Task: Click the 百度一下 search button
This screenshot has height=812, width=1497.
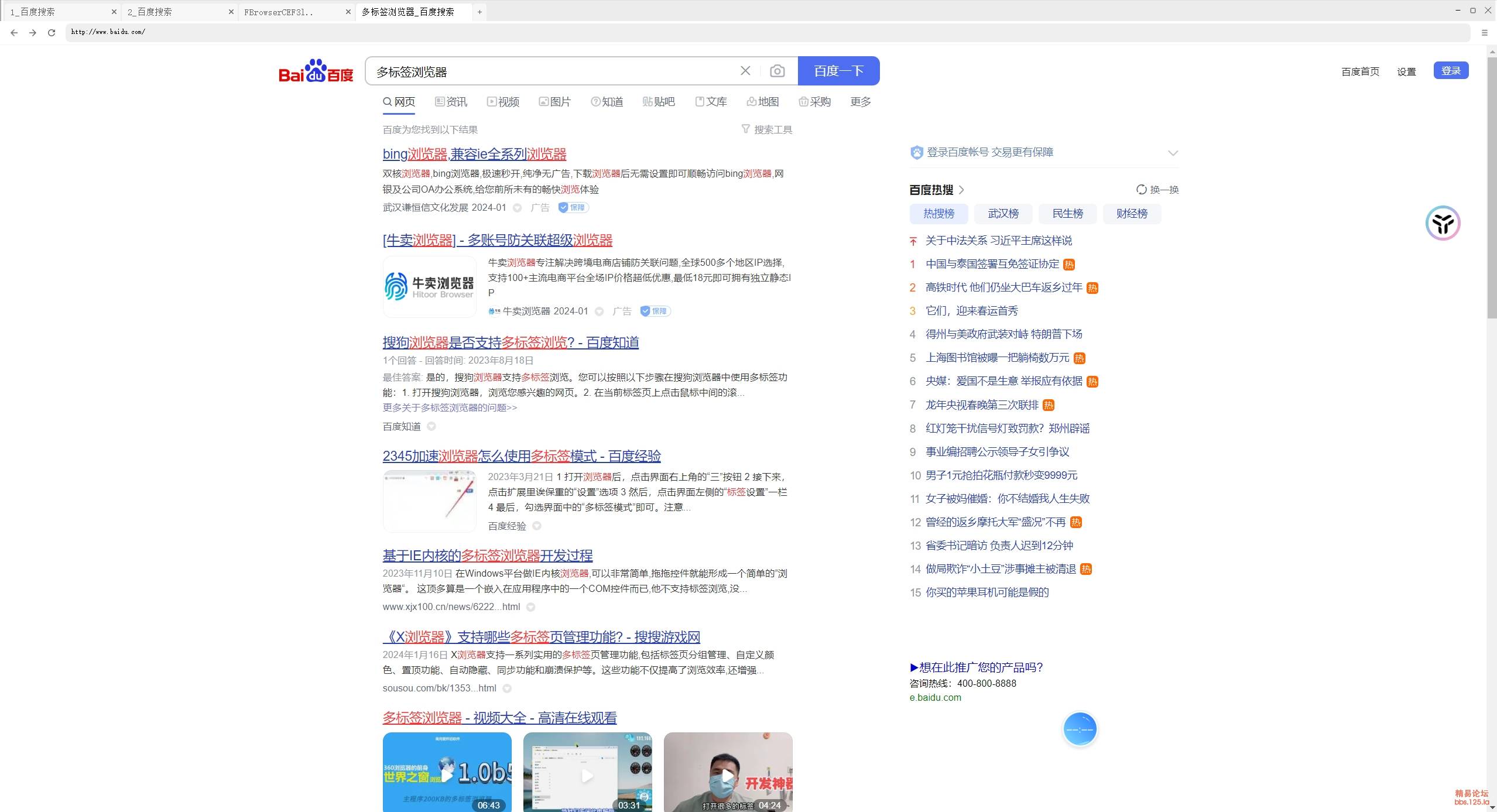Action: click(x=839, y=71)
